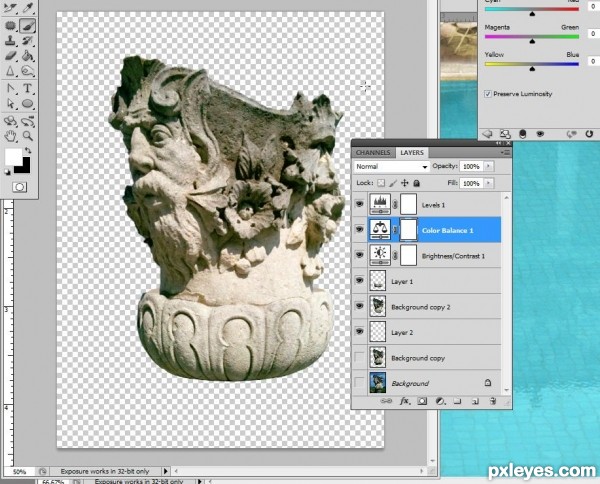
Task: Select the Layers tab
Action: click(412, 152)
